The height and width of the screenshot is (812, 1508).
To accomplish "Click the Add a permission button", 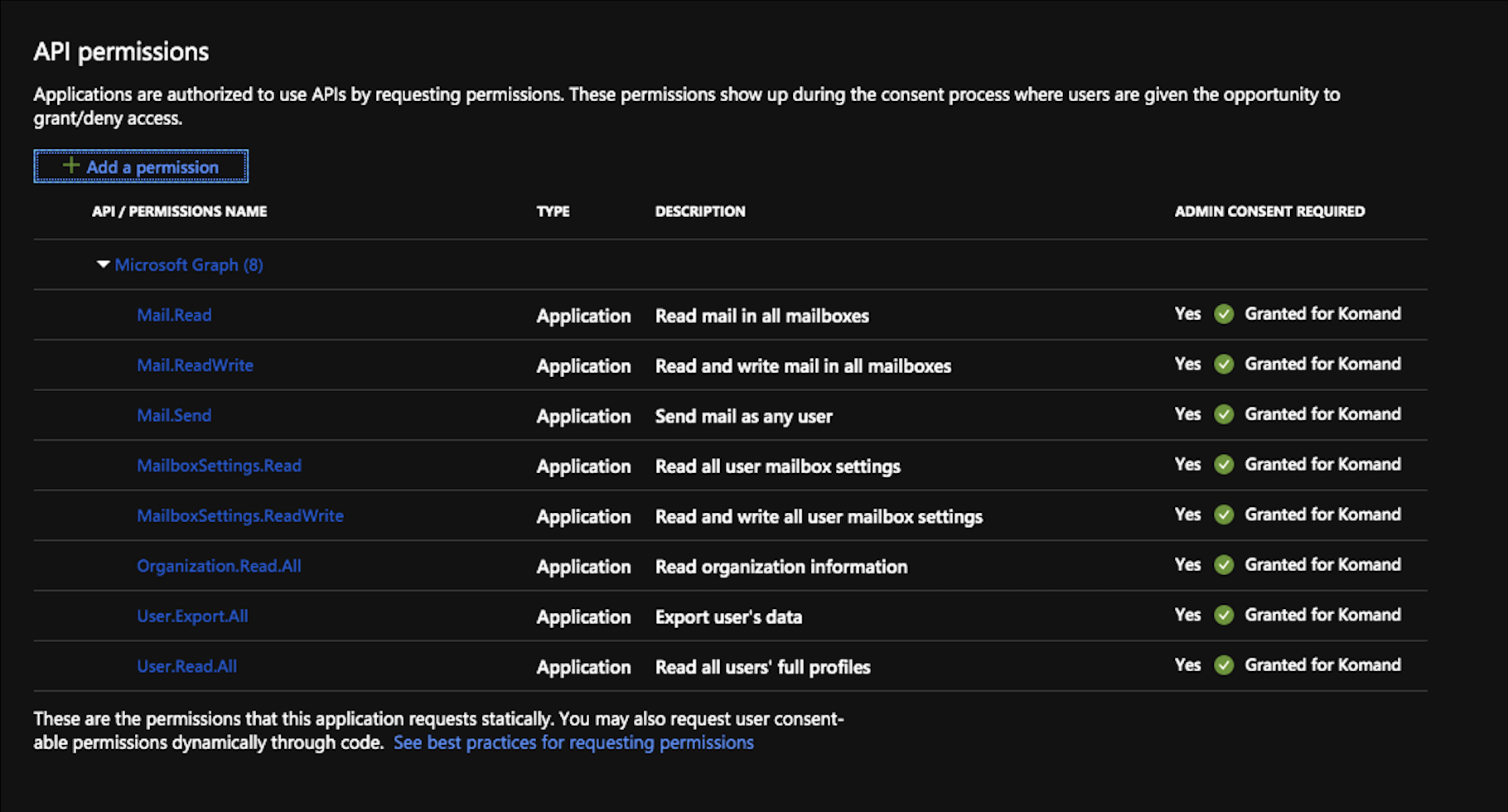I will pyautogui.click(x=141, y=167).
